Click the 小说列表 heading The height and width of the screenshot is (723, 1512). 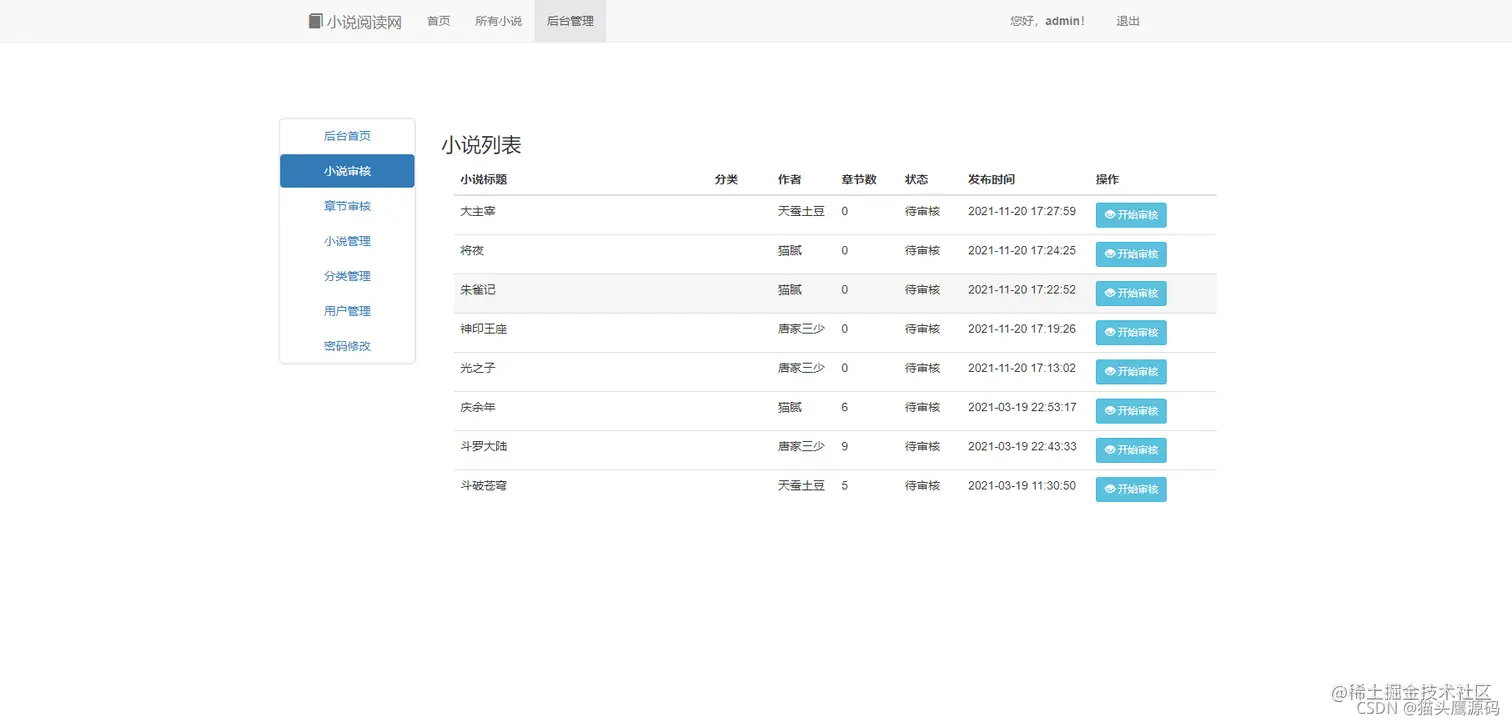[481, 145]
